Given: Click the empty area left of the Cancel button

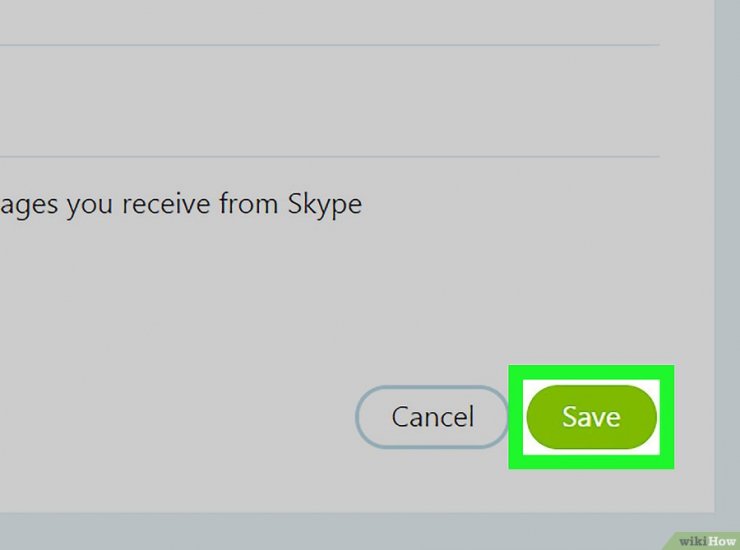Looking at the screenshot, I should coord(177,417).
